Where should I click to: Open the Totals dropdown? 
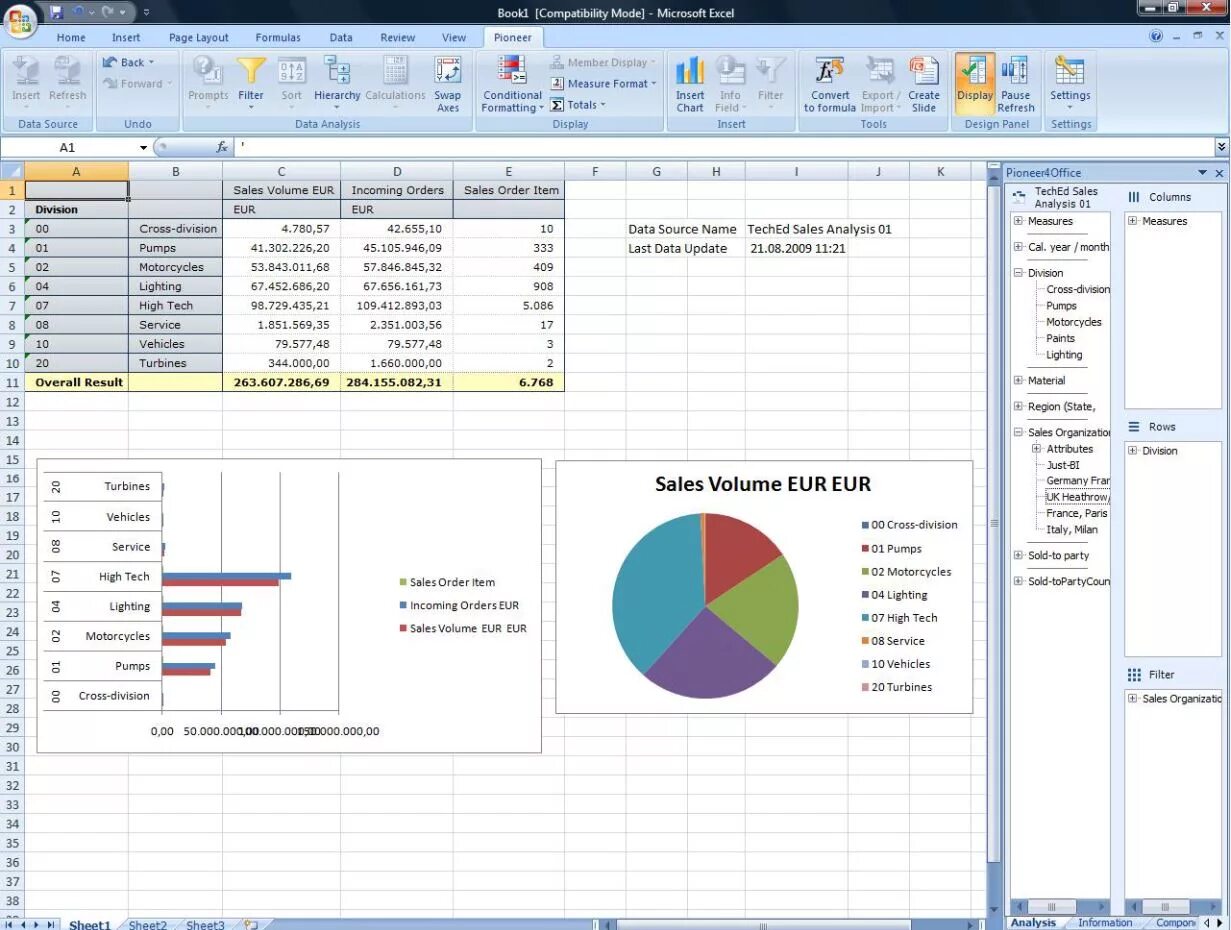(579, 104)
